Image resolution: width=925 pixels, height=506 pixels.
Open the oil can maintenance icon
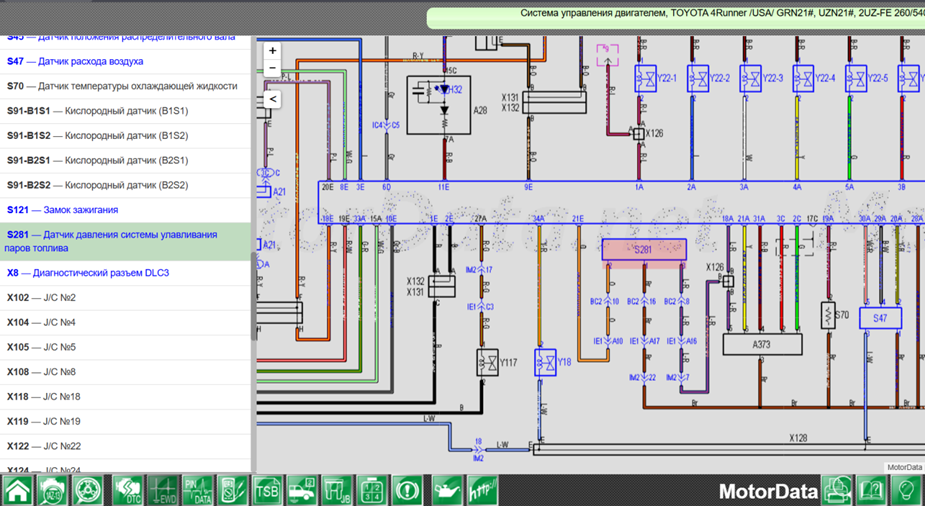[x=447, y=491]
